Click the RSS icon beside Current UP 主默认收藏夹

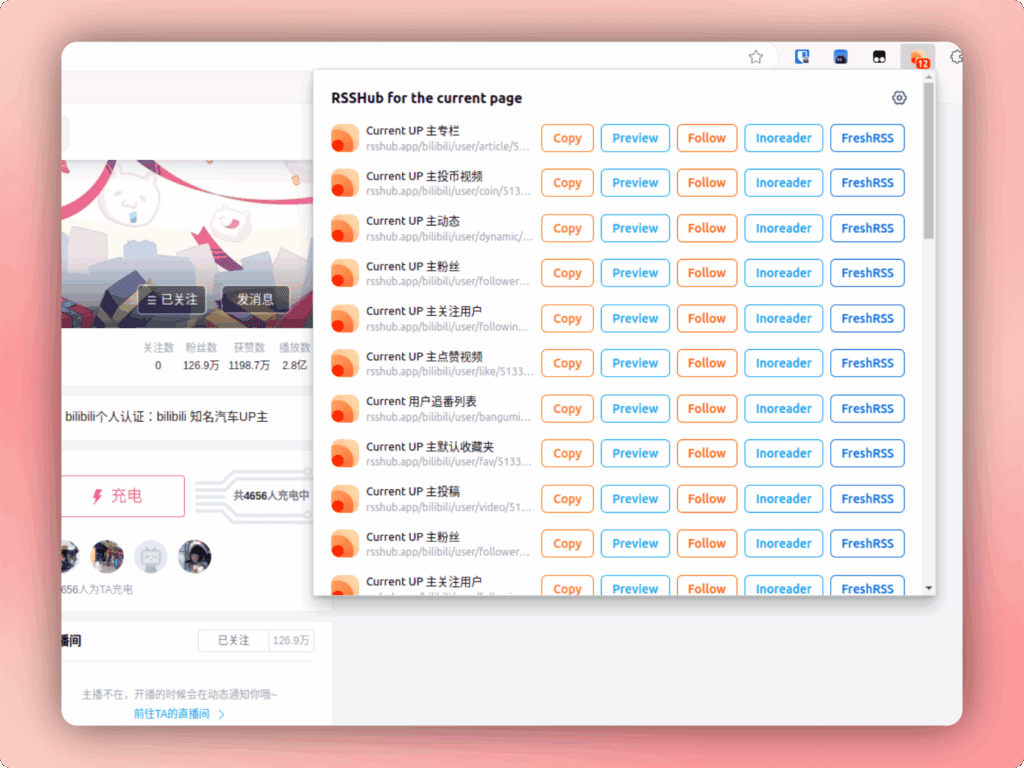(345, 453)
